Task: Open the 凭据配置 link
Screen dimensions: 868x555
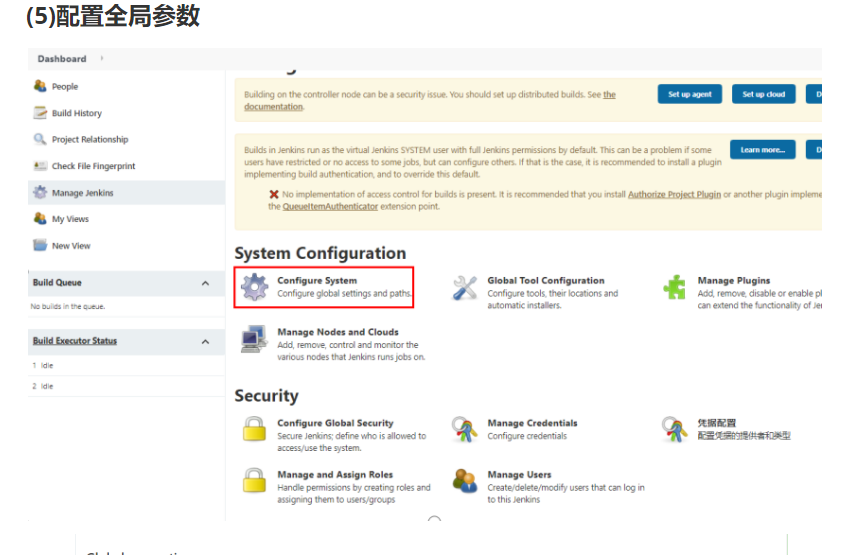Action: (716, 423)
